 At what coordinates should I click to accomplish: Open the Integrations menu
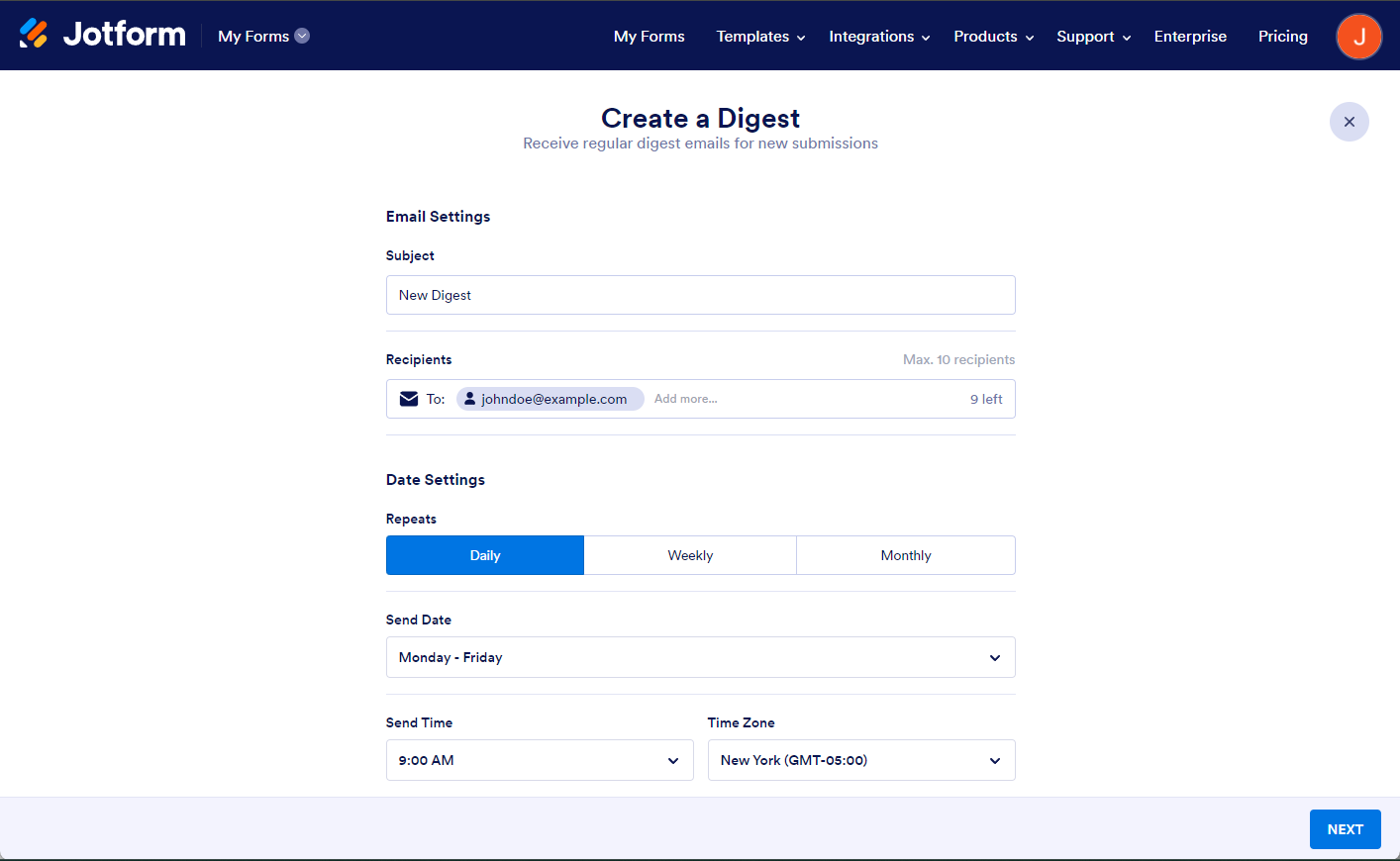pos(879,37)
